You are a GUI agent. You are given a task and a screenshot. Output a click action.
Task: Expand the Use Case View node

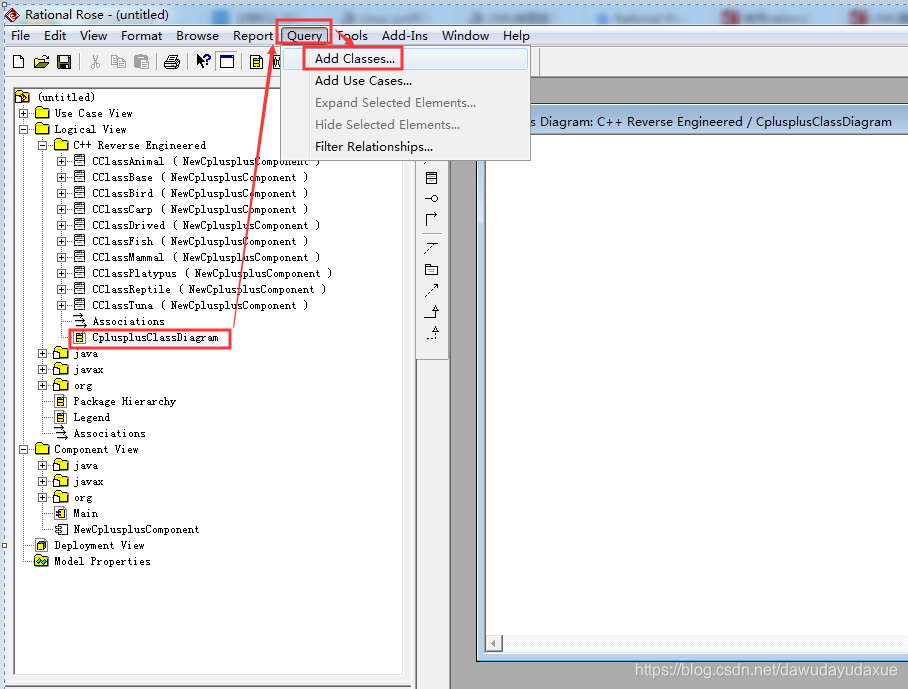[x=24, y=113]
